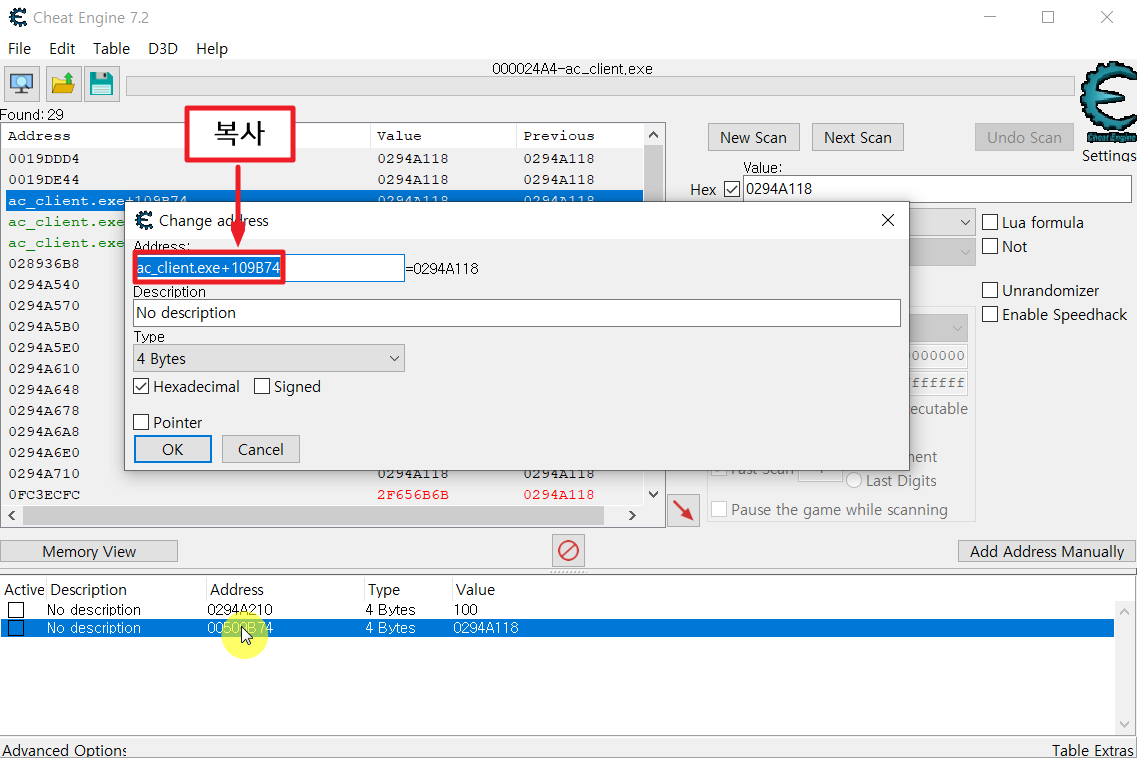The height and width of the screenshot is (758, 1137).
Task: Copy selected addresses with red arrow
Action: pyautogui.click(x=683, y=511)
